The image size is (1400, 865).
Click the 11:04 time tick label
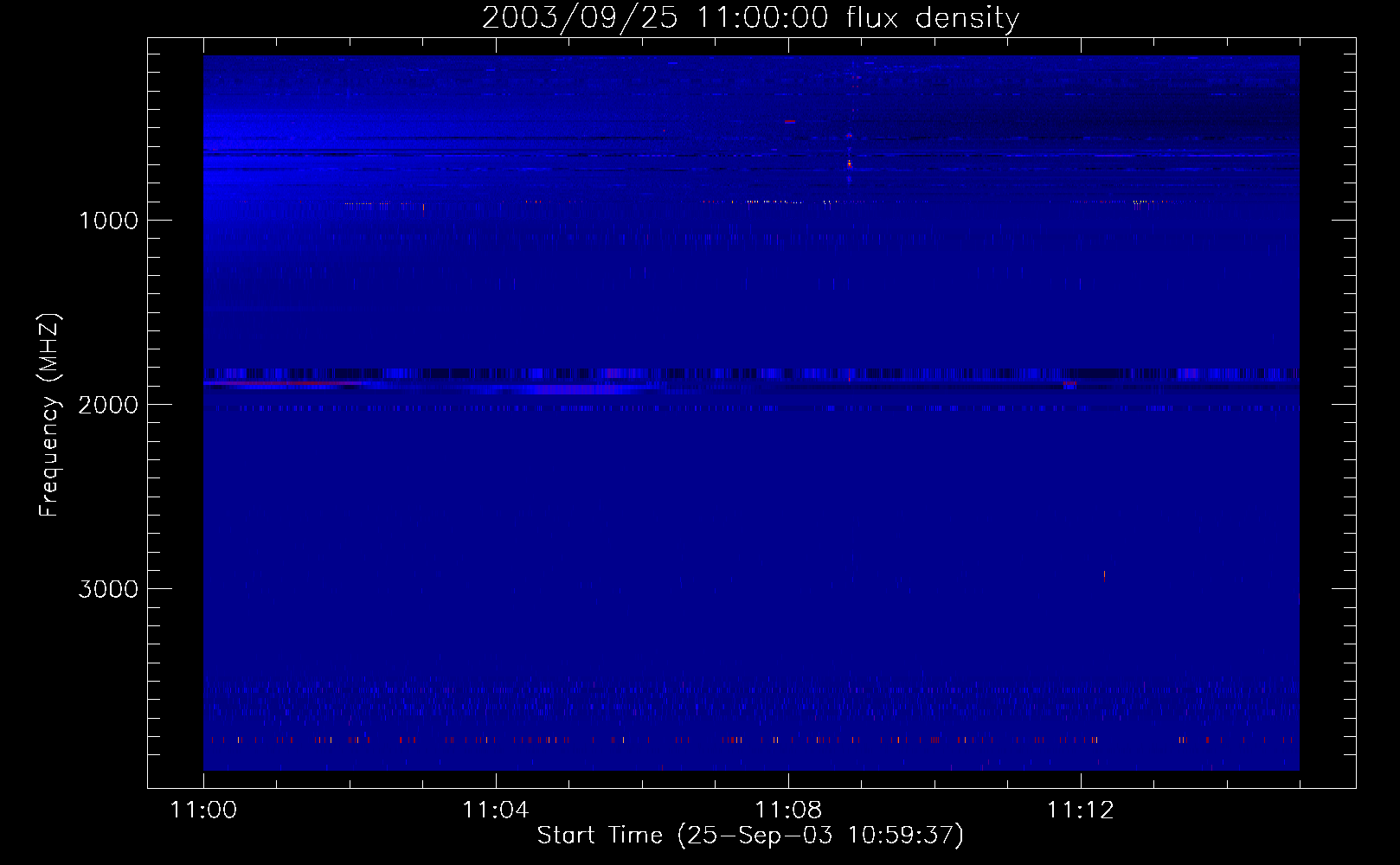pos(496,810)
